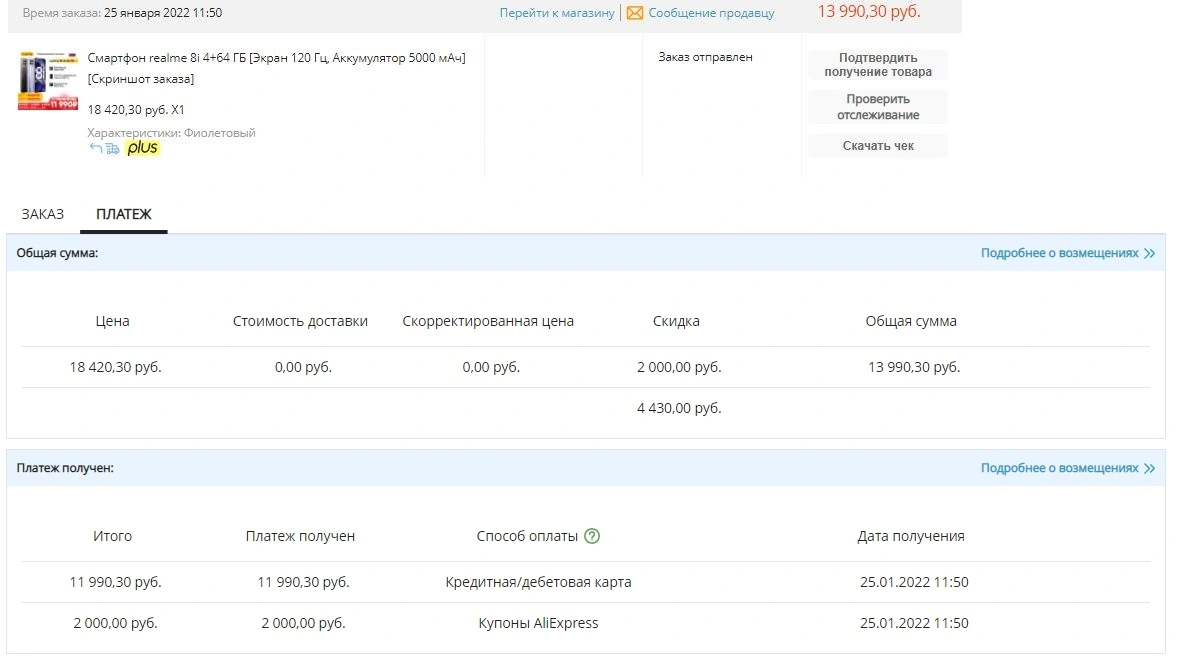1178x661 pixels.
Task: Click the date in the Кредитная/дебетовая карта row
Action: click(x=914, y=582)
